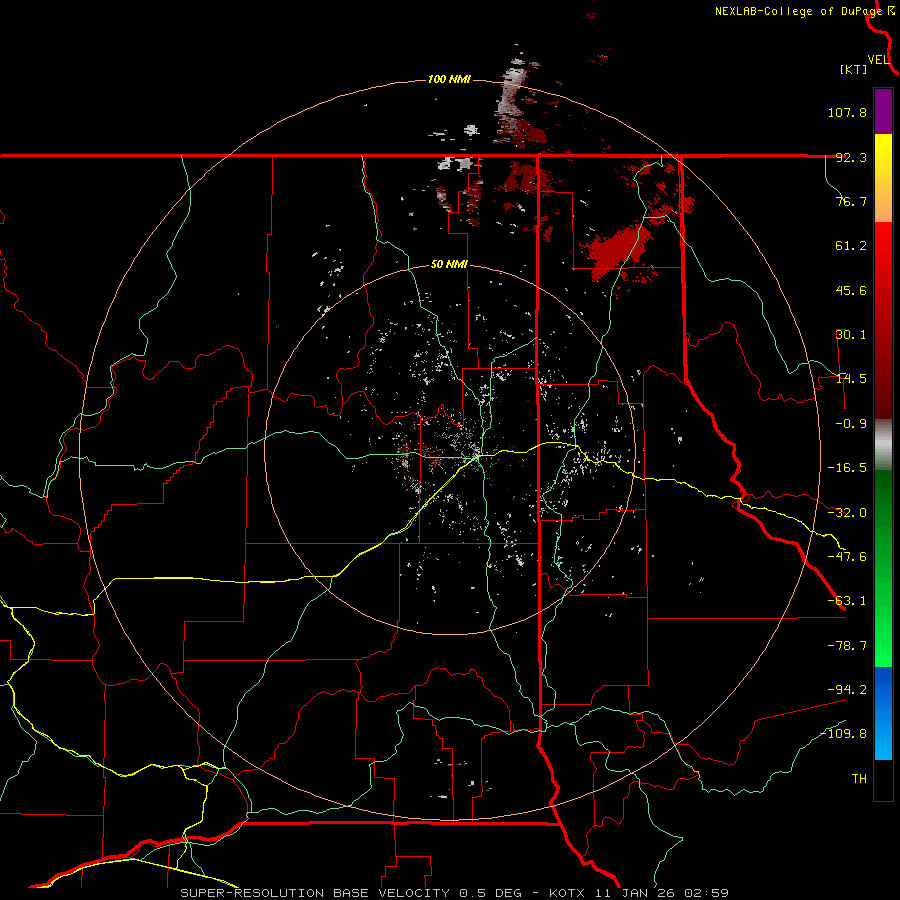Viewport: 900px width, 900px height.
Task: Click the 92.3 scale value
Action: (x=851, y=157)
